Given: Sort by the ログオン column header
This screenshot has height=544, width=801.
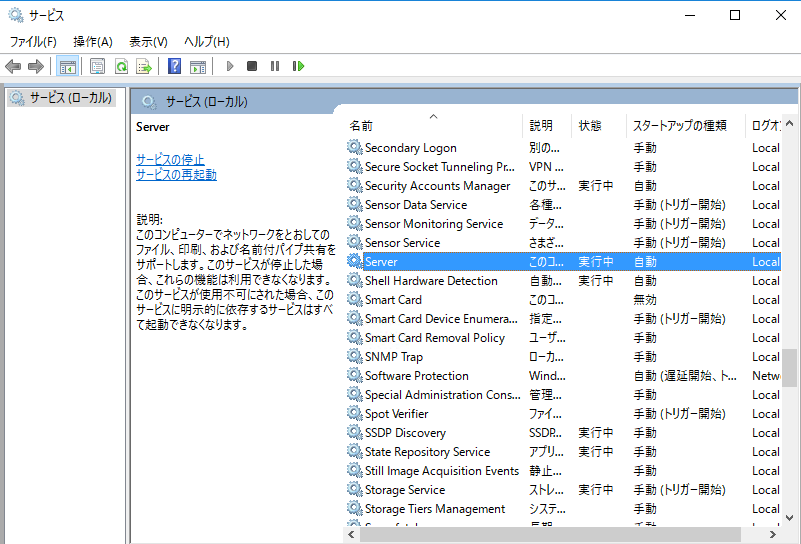Looking at the screenshot, I should 763,125.
